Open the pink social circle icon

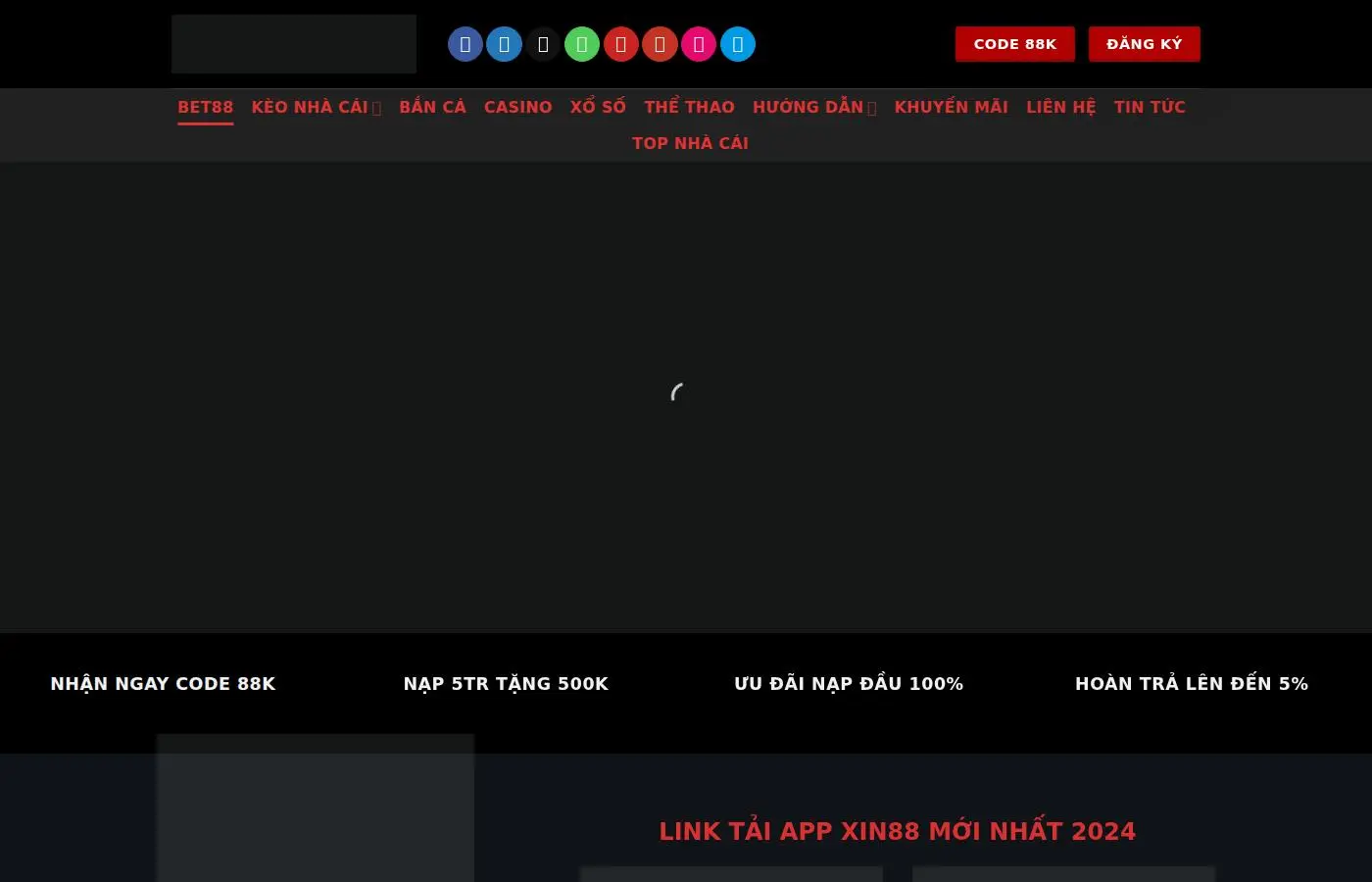(x=699, y=44)
